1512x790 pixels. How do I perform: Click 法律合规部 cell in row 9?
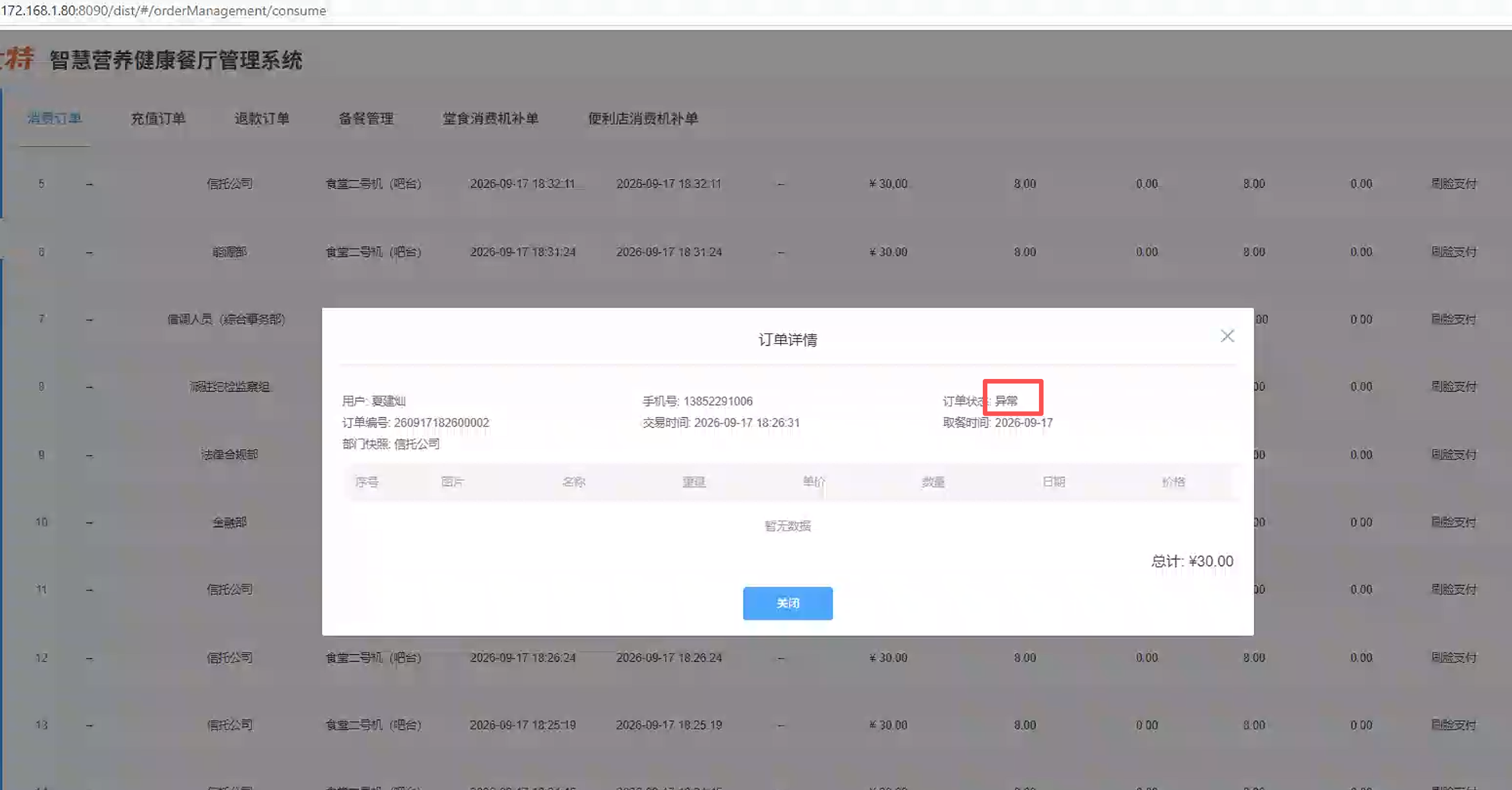click(x=229, y=455)
